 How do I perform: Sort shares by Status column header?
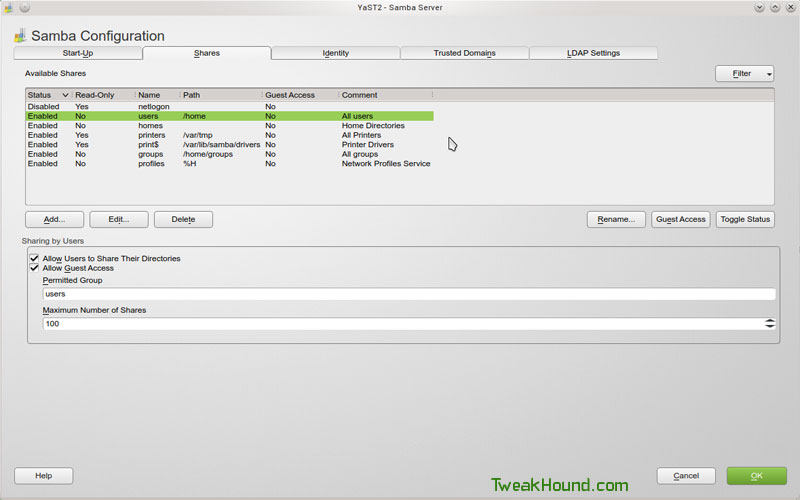pos(48,95)
